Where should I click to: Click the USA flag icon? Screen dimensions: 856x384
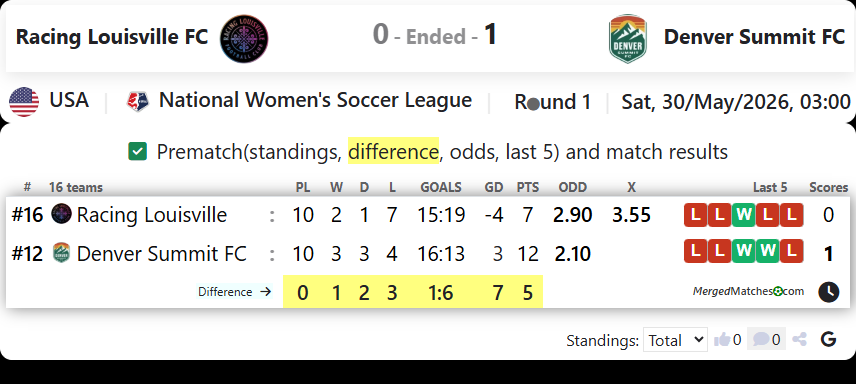click(x=24, y=102)
